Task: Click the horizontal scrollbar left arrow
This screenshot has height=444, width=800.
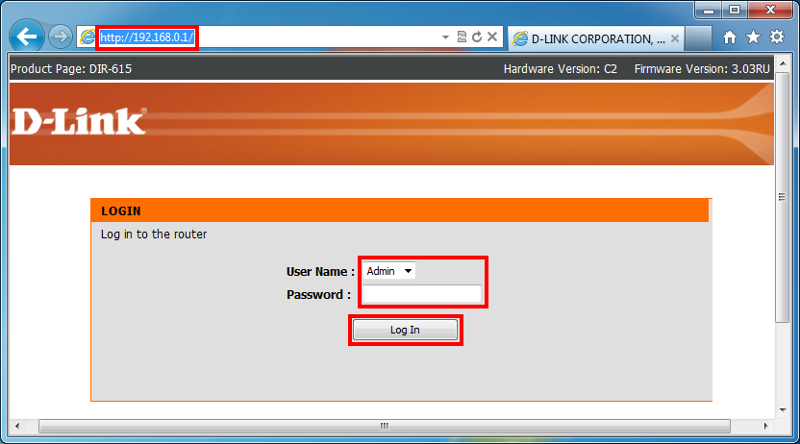Action: [x=17, y=426]
